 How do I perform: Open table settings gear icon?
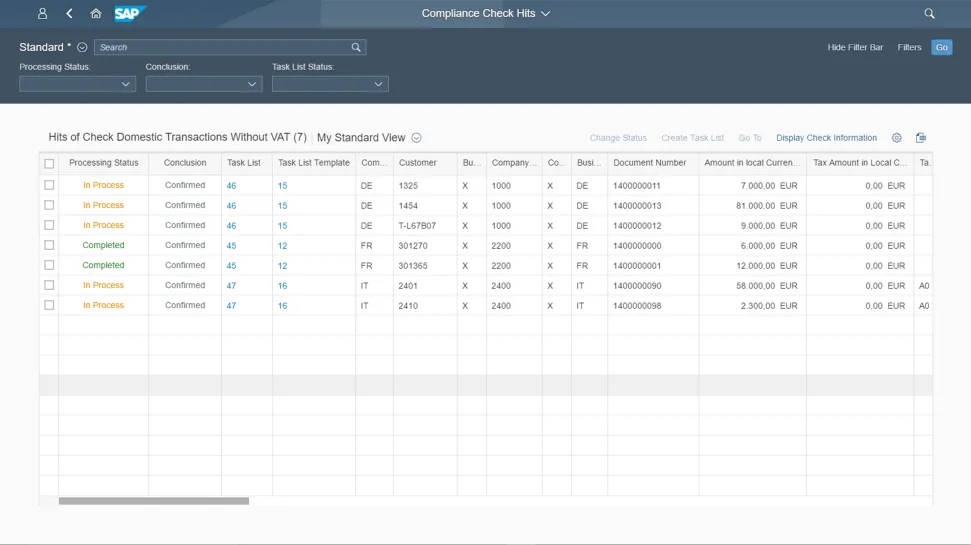pyautogui.click(x=896, y=138)
